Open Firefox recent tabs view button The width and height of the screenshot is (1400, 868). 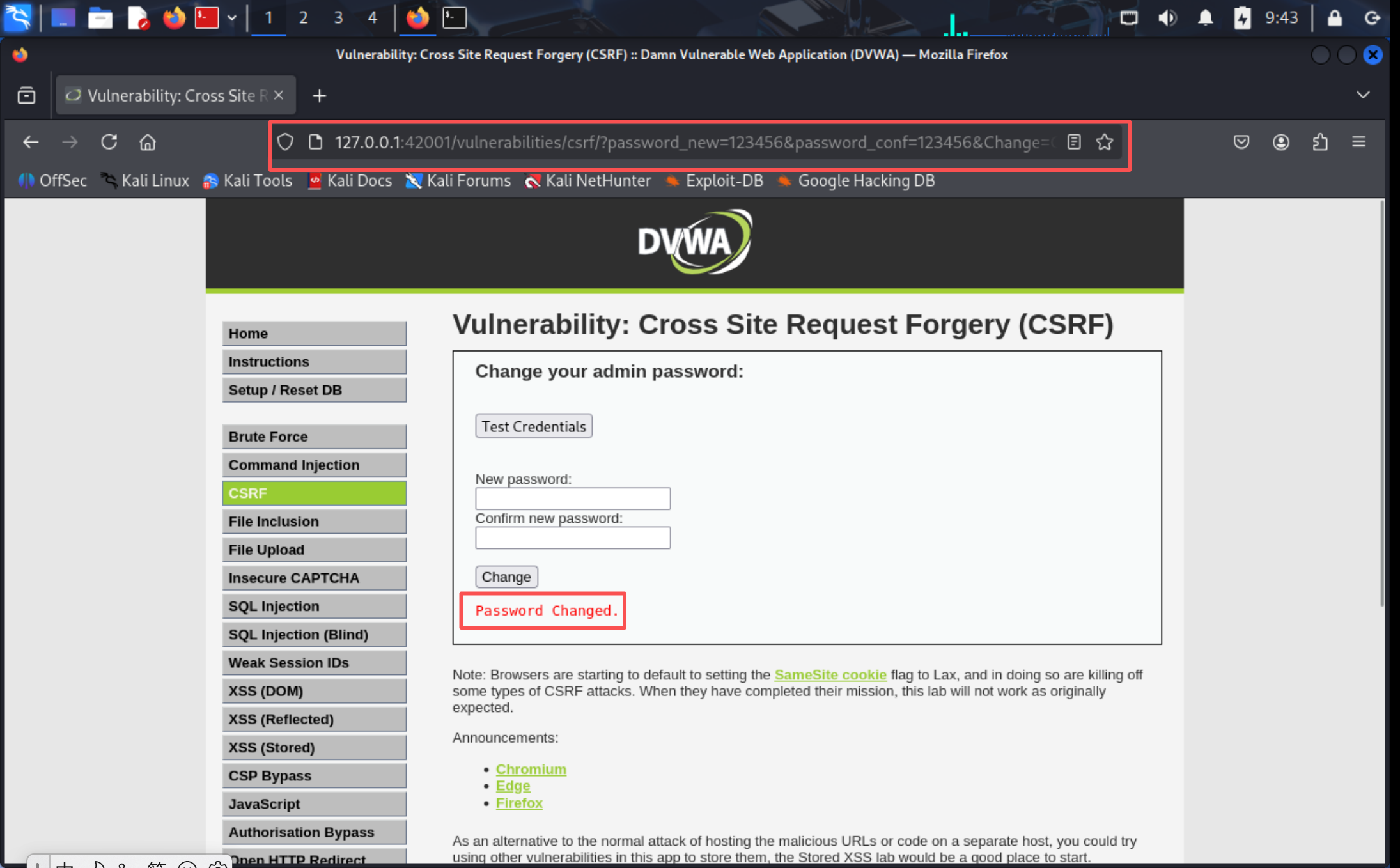(x=26, y=95)
